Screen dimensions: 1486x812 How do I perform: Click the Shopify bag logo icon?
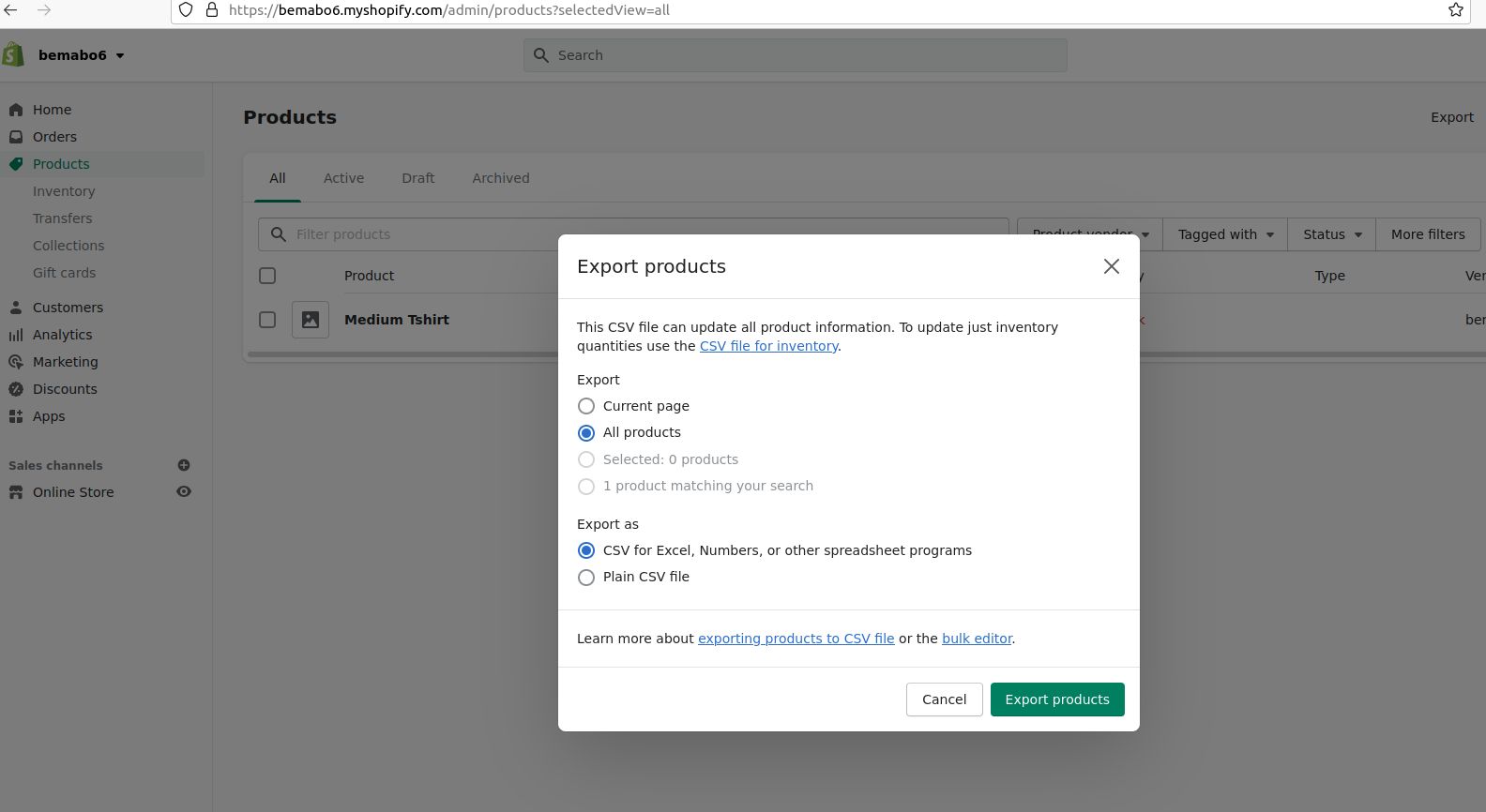tap(13, 54)
